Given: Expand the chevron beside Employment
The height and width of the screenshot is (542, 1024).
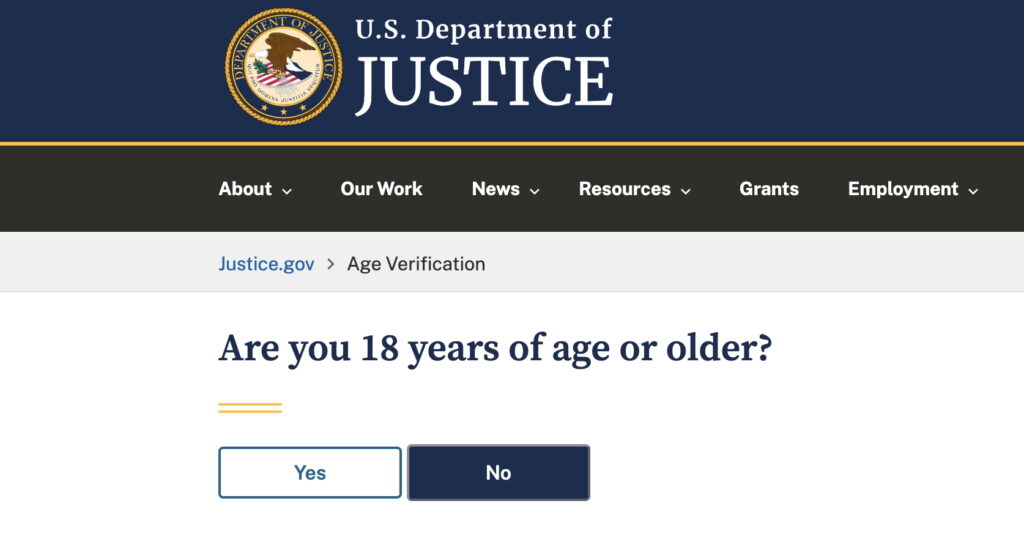Looking at the screenshot, I should [x=973, y=191].
